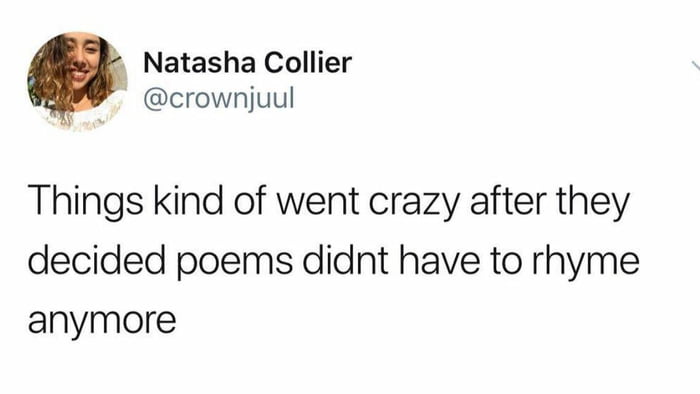Click the word 'rhyme' in the tweet

[585, 262]
